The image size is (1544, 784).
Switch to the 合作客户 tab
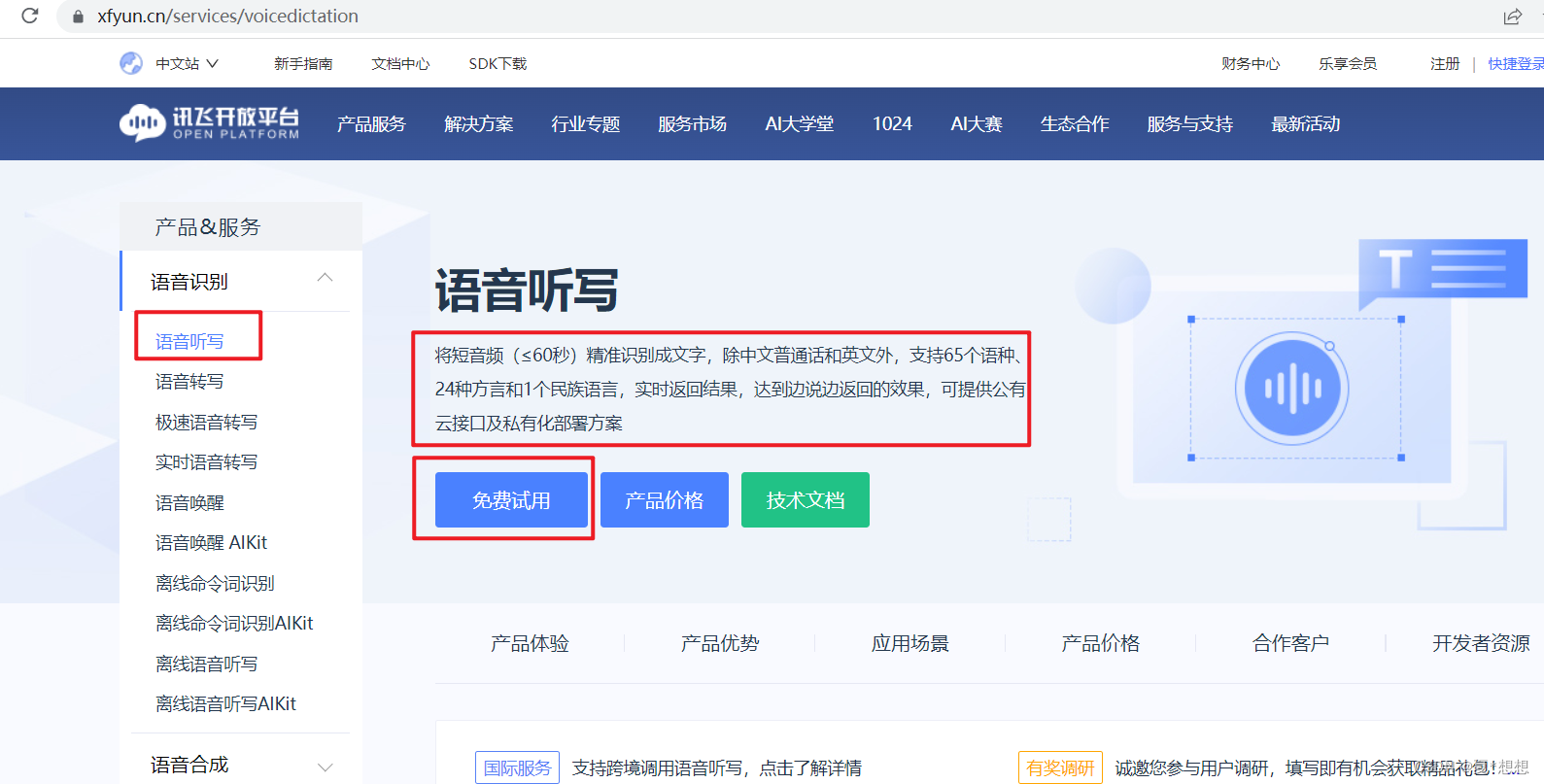coord(1291,643)
